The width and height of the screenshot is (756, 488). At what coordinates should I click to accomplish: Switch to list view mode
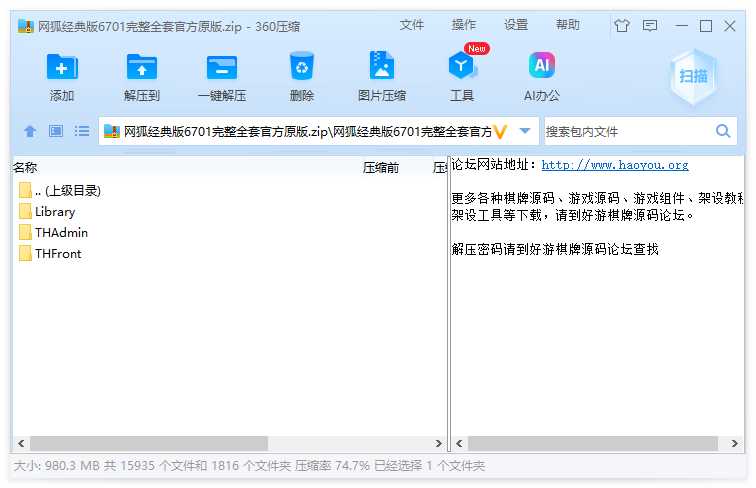coord(82,131)
